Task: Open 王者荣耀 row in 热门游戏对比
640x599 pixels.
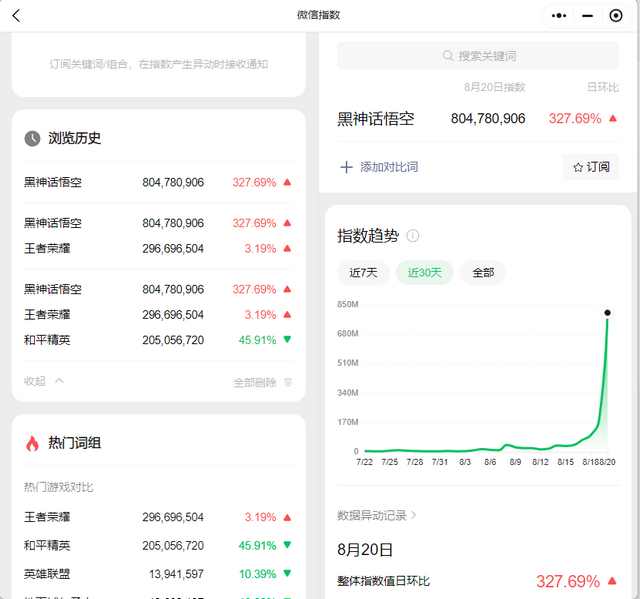Action: click(158, 517)
